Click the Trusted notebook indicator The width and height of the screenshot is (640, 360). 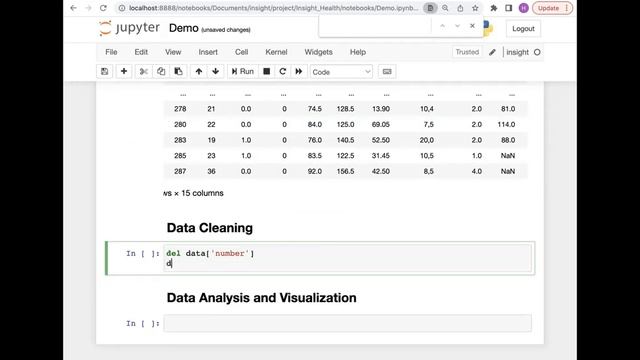tap(467, 52)
